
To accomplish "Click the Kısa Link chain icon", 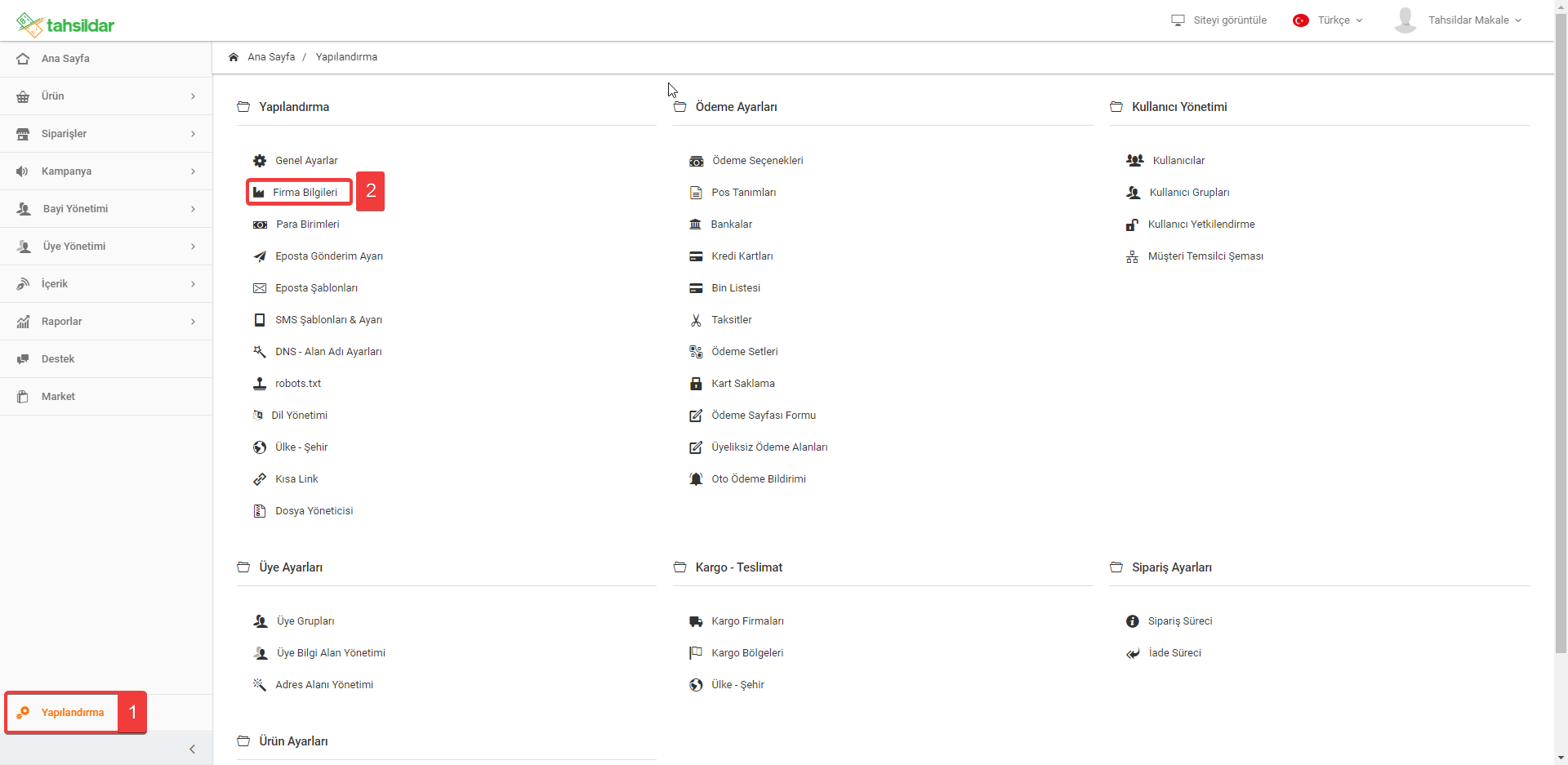I will (x=260, y=479).
